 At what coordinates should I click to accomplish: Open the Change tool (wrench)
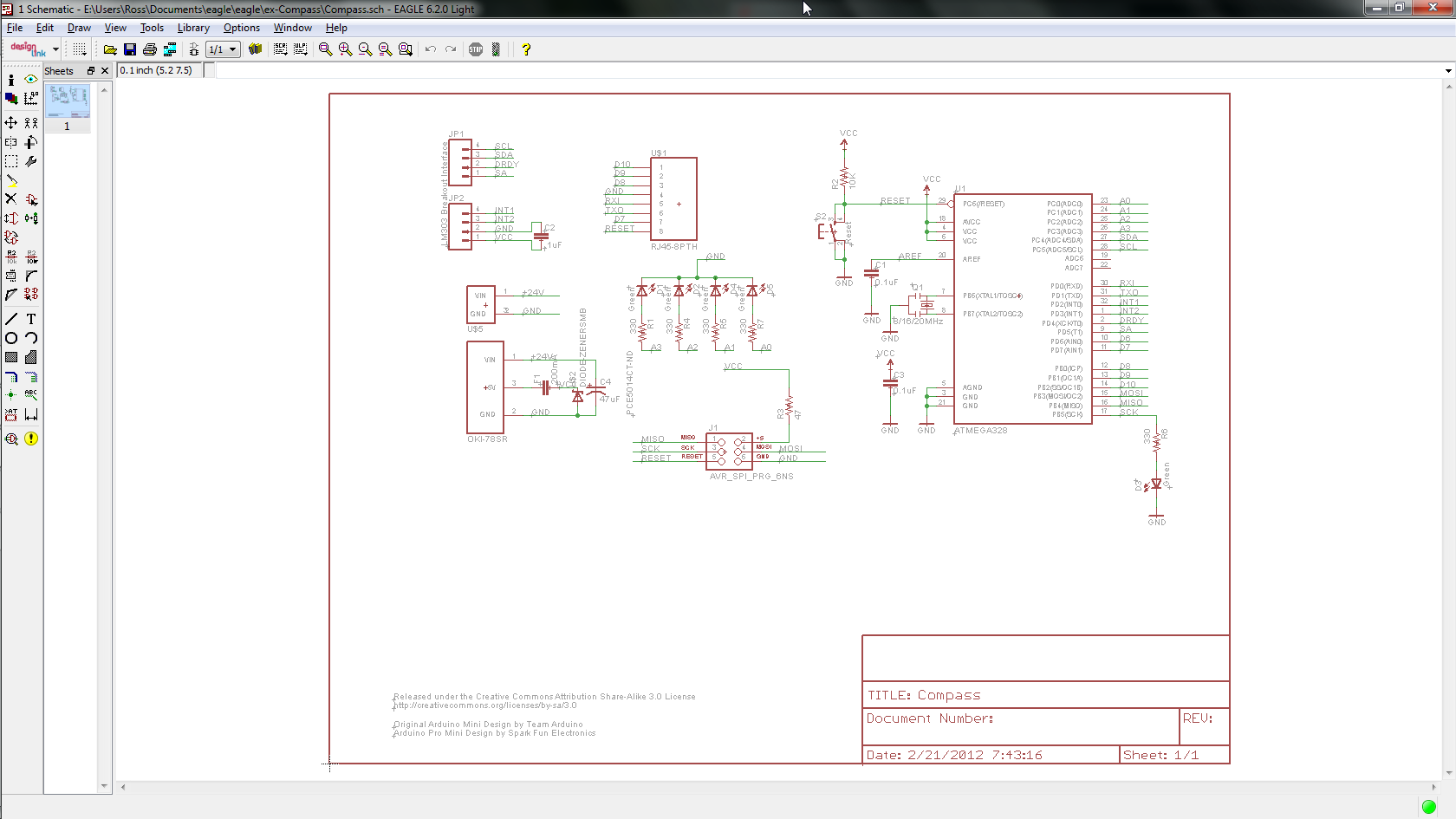31,162
